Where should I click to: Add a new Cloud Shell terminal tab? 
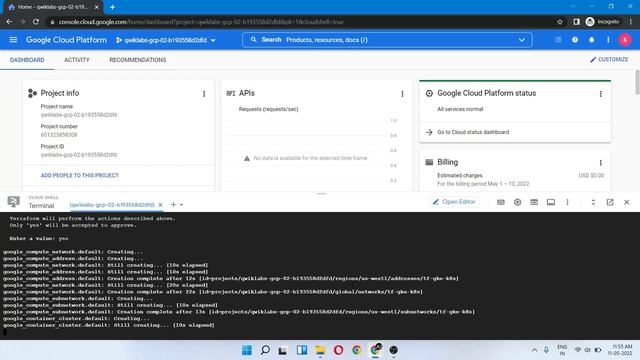coord(173,204)
